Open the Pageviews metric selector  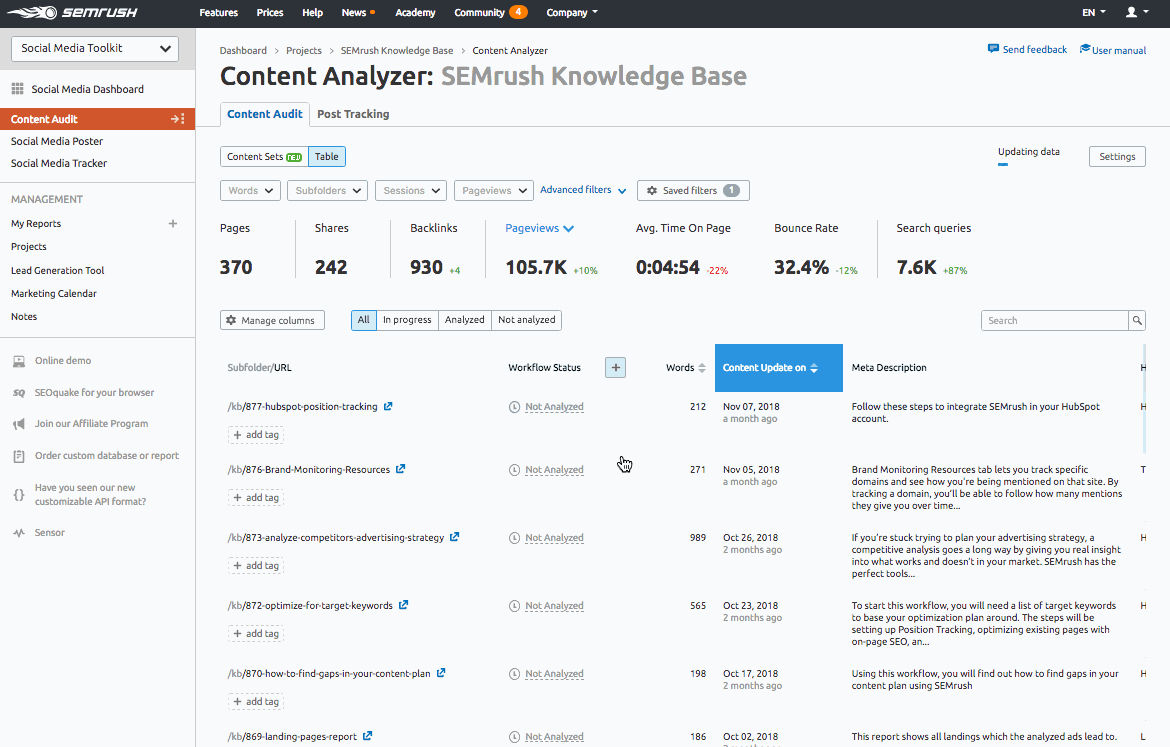pos(539,228)
